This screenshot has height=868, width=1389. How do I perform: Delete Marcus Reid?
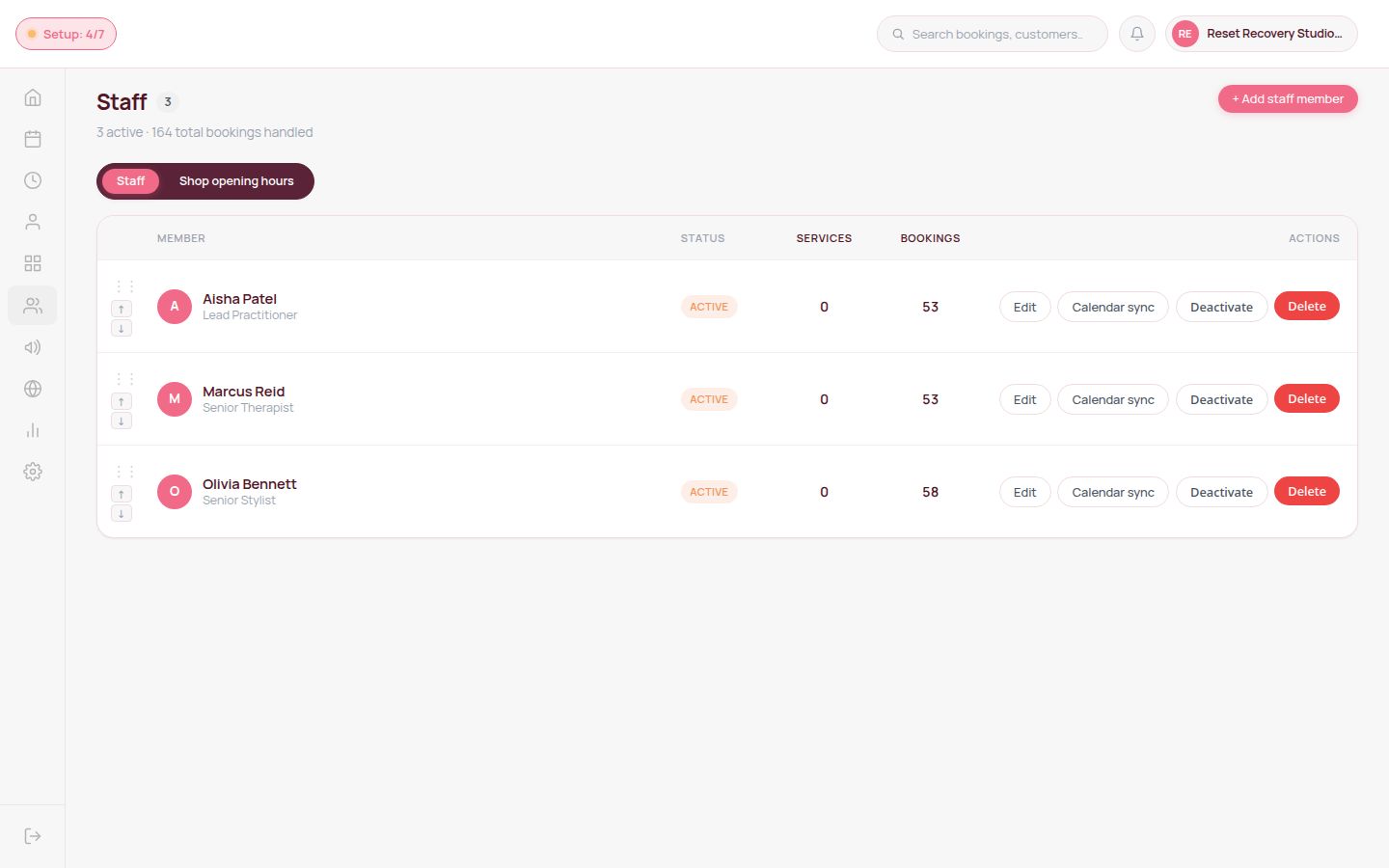tap(1307, 399)
